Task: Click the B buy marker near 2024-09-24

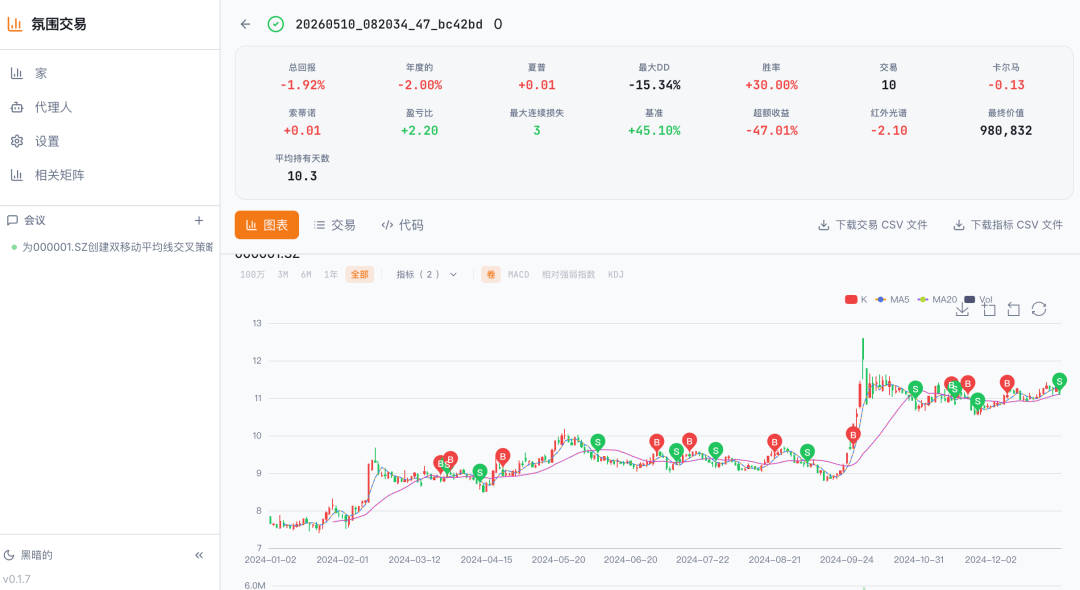Action: [853, 435]
